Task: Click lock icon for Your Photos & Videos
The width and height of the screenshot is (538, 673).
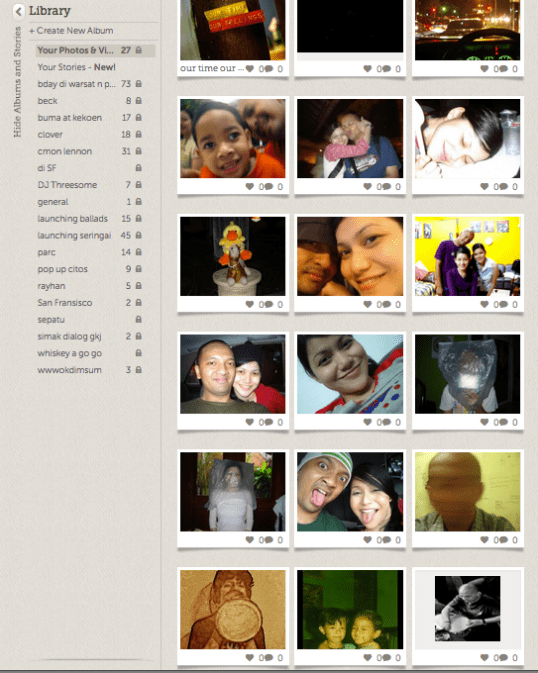Action: [139, 50]
